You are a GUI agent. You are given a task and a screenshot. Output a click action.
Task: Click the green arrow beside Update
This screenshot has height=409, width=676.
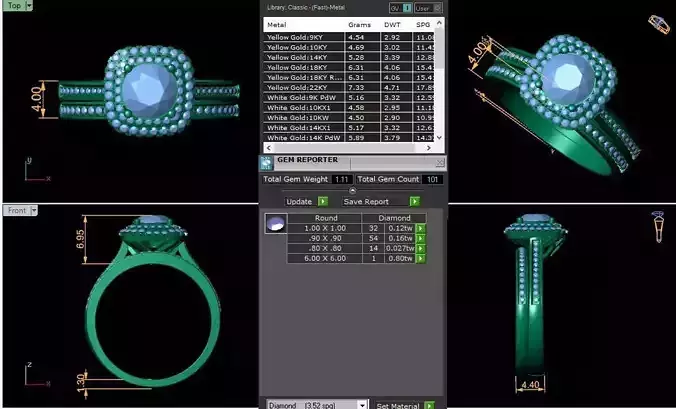pyautogui.click(x=323, y=201)
